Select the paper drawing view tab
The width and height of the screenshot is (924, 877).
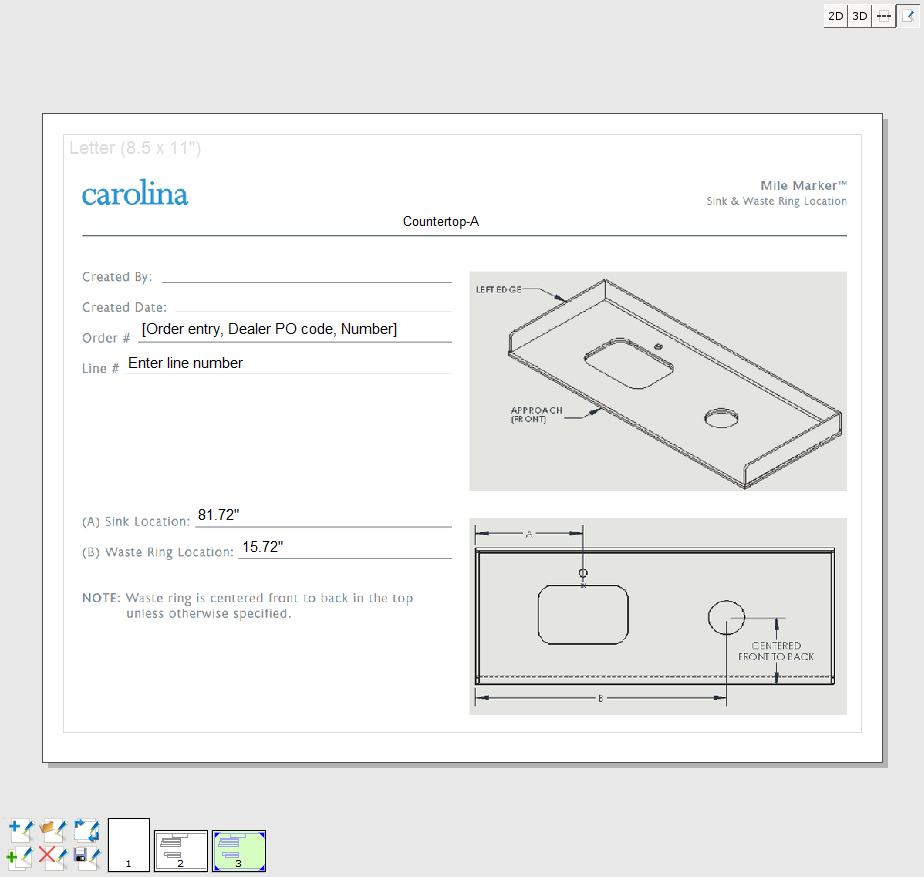(x=908, y=16)
